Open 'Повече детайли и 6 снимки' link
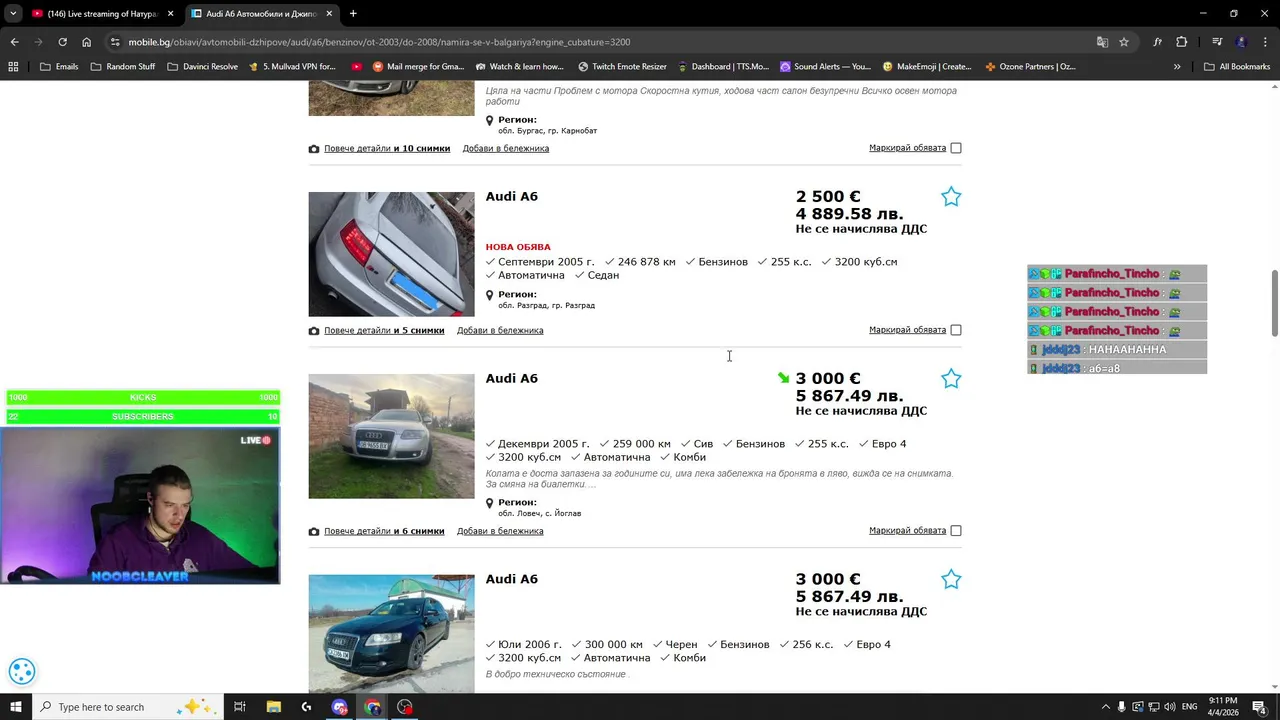1280x720 pixels. (x=384, y=531)
